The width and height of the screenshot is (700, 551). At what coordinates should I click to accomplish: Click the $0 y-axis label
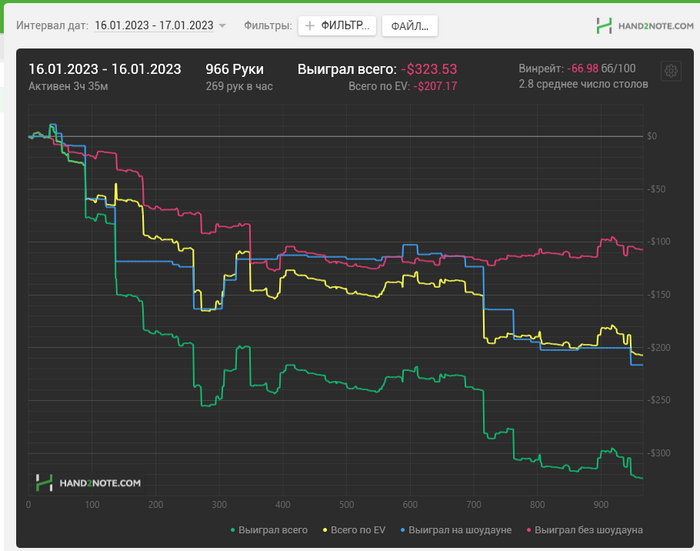click(x=652, y=136)
